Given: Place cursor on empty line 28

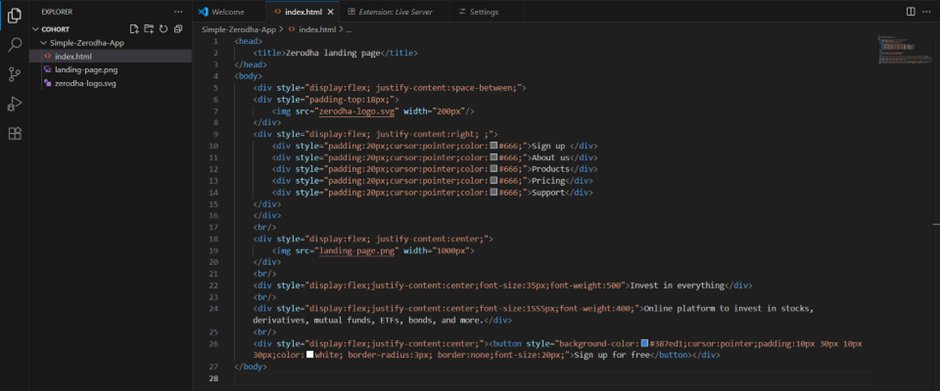Looking at the screenshot, I should point(552,378).
